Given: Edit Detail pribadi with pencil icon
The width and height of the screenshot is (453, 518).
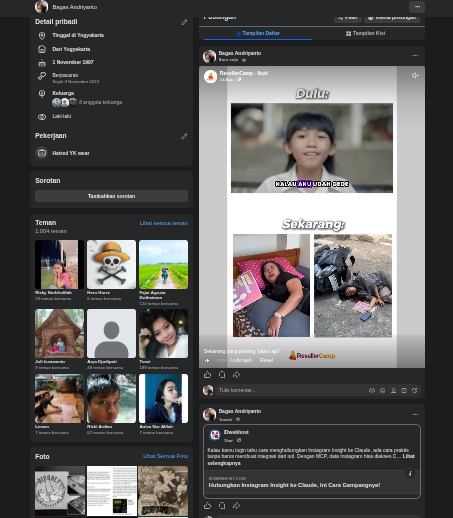Looking at the screenshot, I should [184, 22].
